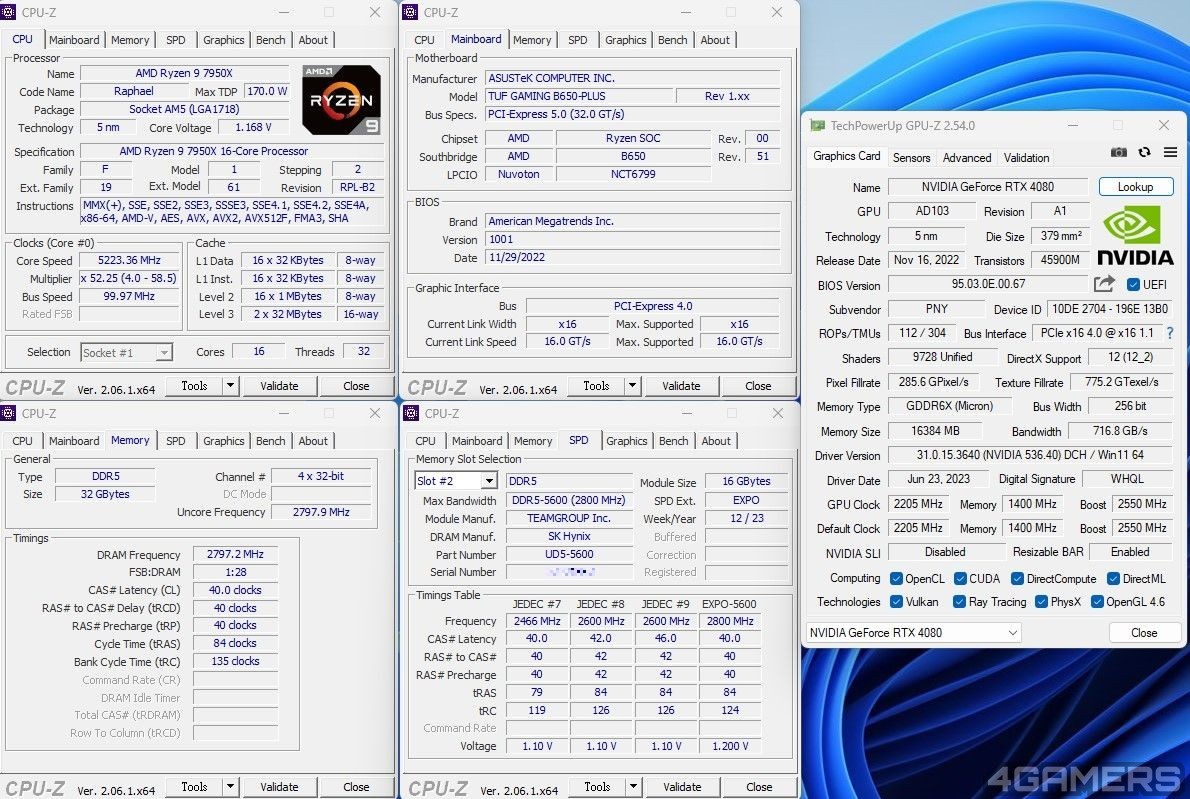The height and width of the screenshot is (799, 1190).
Task: Open Graphics tab in Mainboard window
Action: [x=625, y=40]
